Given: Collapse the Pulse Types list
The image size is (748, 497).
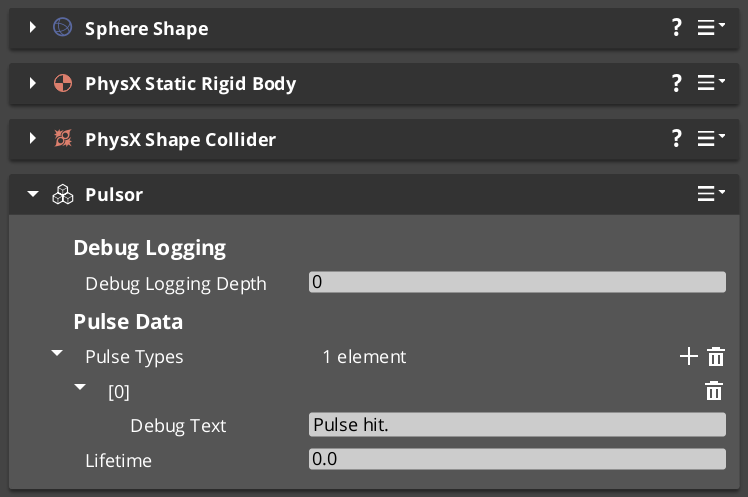Looking at the screenshot, I should [x=57, y=354].
